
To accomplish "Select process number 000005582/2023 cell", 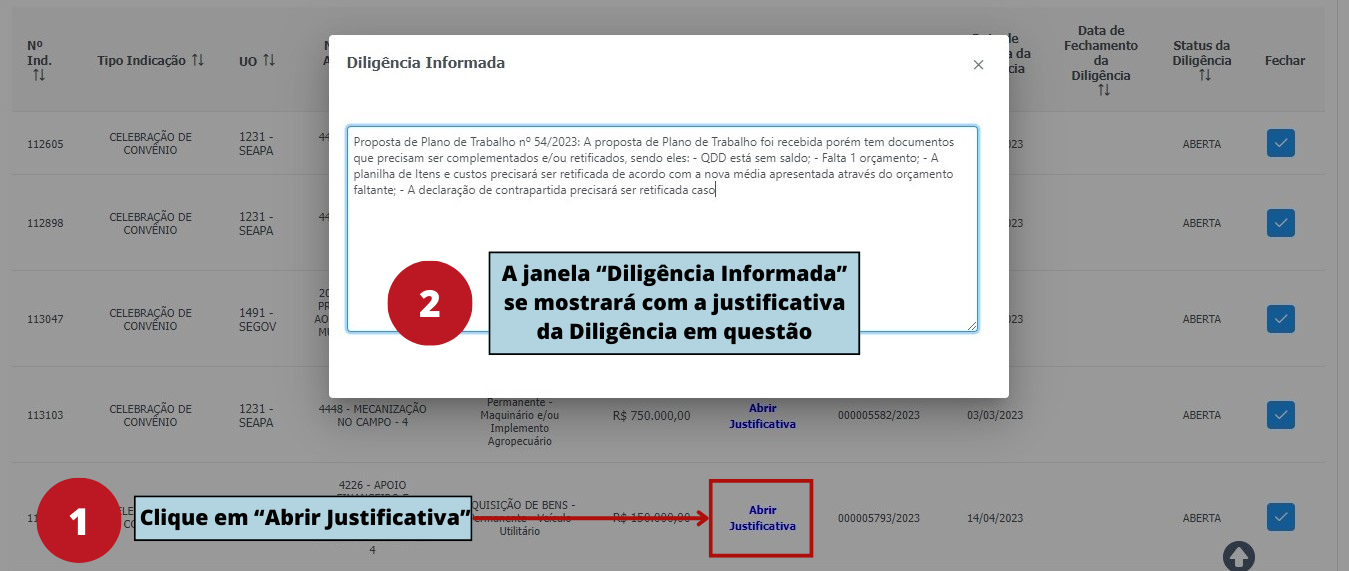I will tap(878, 416).
